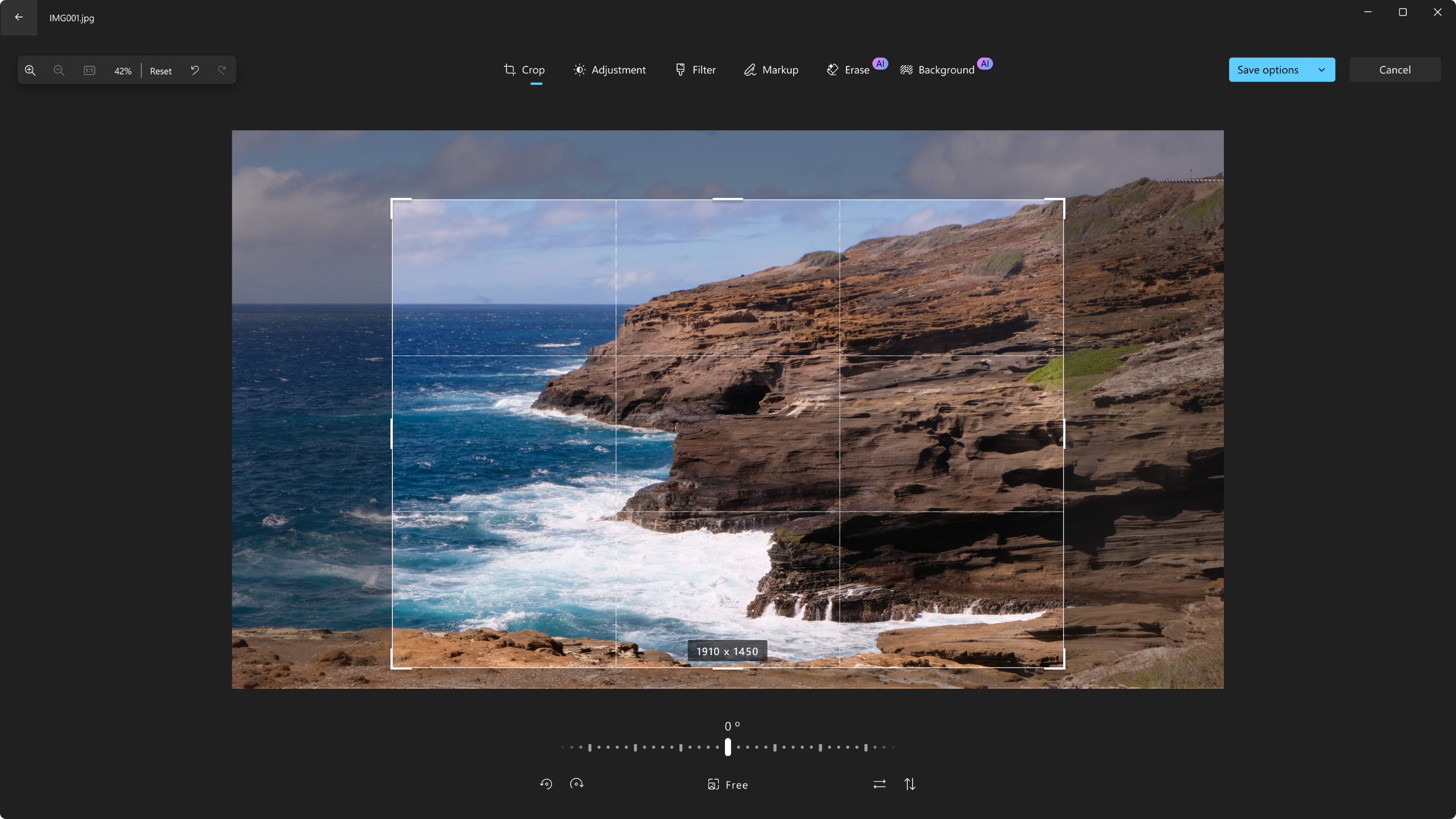Open the Background AI tool
Screen dimensions: 1456x819
click(x=945, y=69)
